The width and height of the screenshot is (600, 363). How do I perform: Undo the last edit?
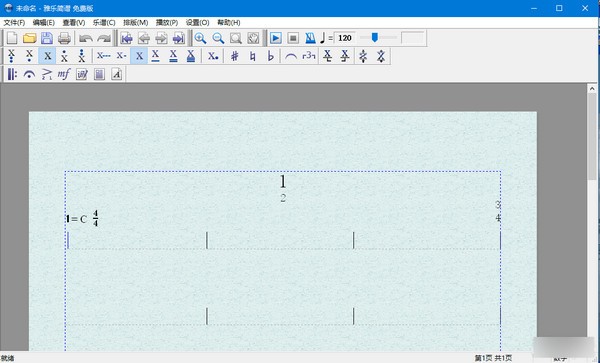(x=86, y=38)
